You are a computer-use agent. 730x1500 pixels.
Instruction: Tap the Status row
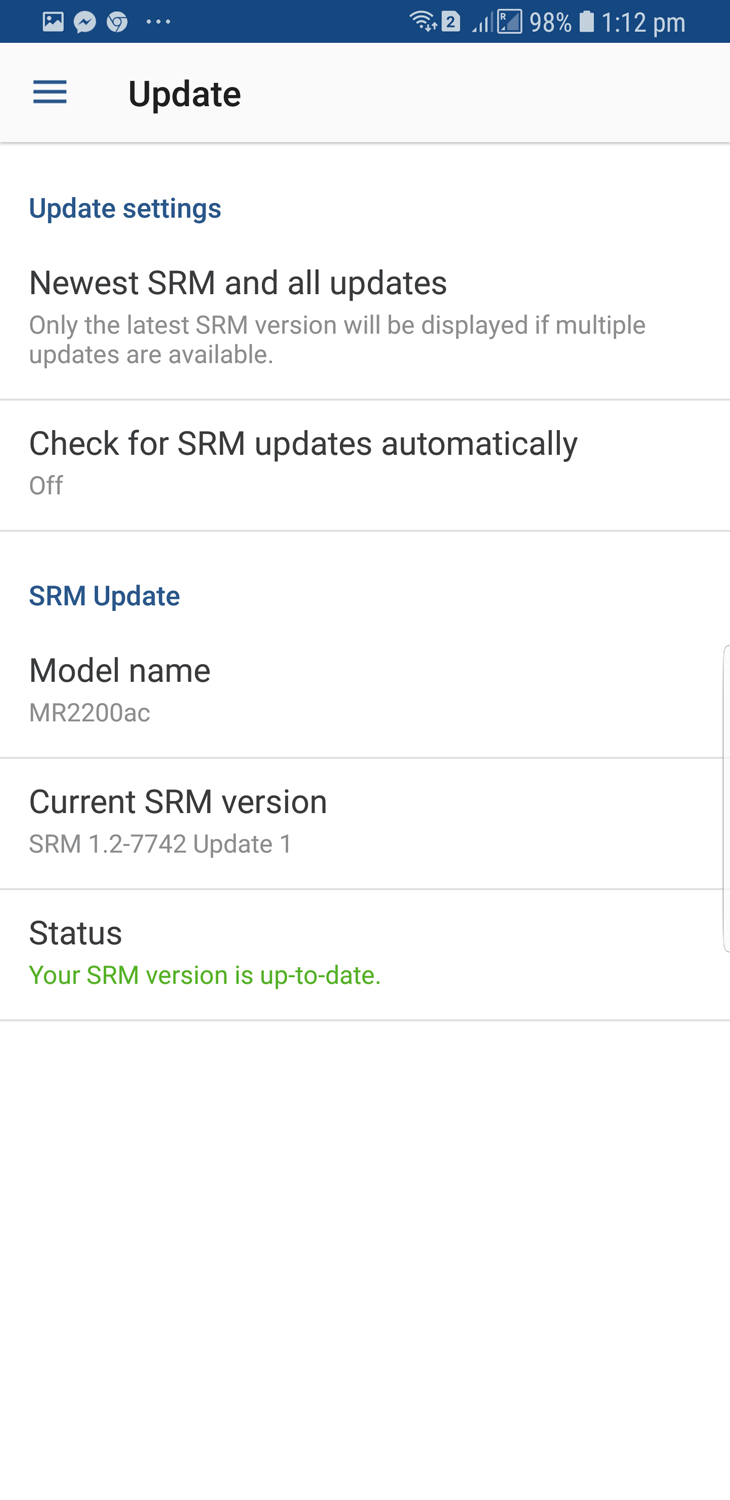pyautogui.click(x=365, y=954)
